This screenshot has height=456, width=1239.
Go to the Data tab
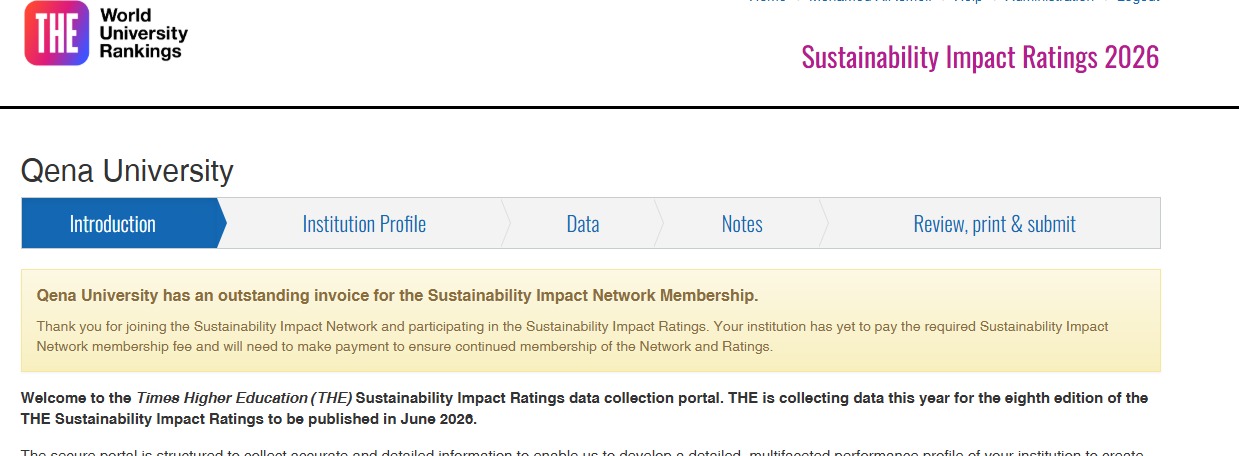[582, 223]
